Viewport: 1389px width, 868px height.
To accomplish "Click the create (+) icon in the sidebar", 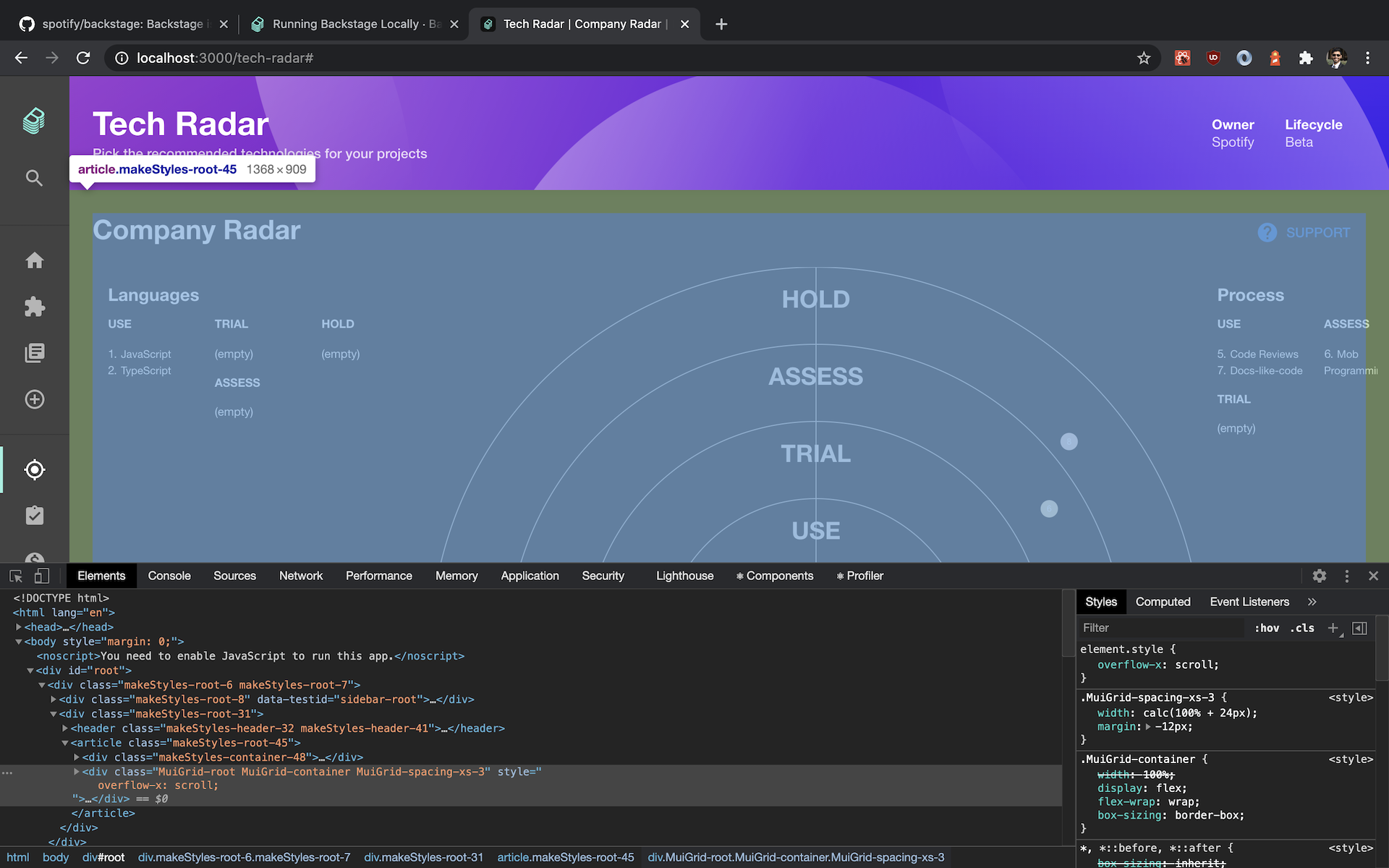I will pyautogui.click(x=34, y=399).
